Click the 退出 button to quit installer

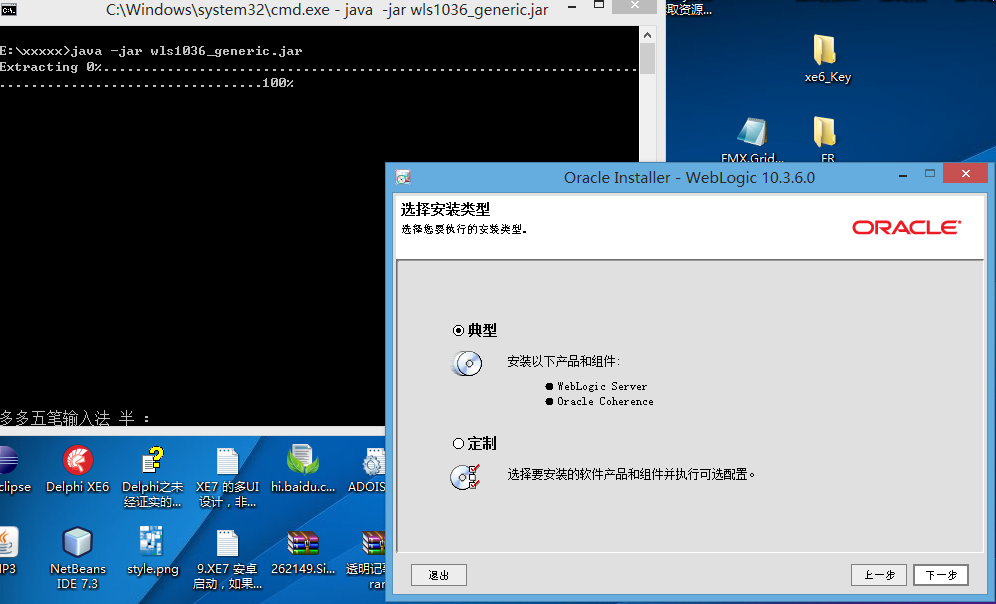pyautogui.click(x=439, y=575)
